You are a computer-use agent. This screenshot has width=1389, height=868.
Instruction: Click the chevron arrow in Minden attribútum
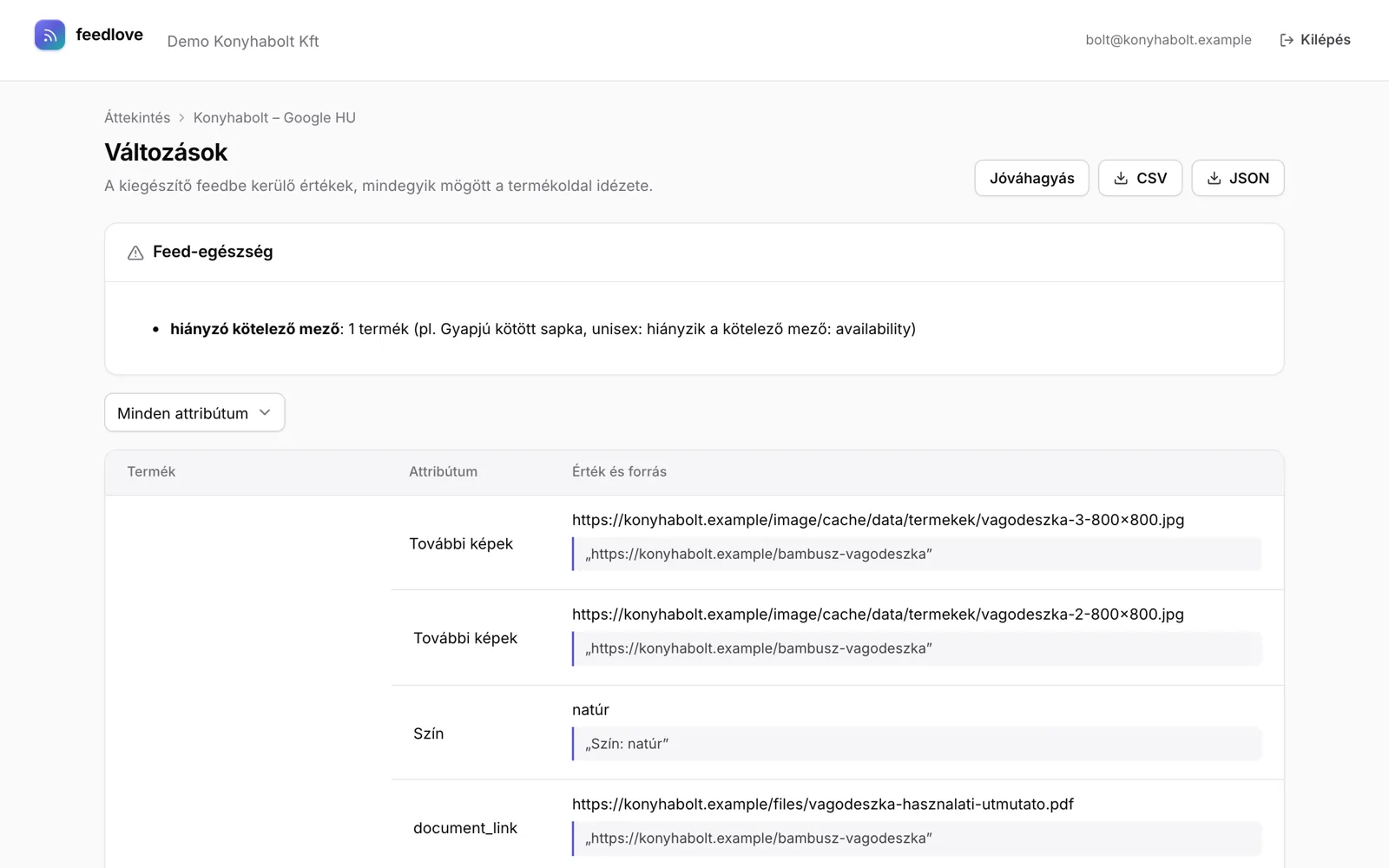tap(265, 413)
